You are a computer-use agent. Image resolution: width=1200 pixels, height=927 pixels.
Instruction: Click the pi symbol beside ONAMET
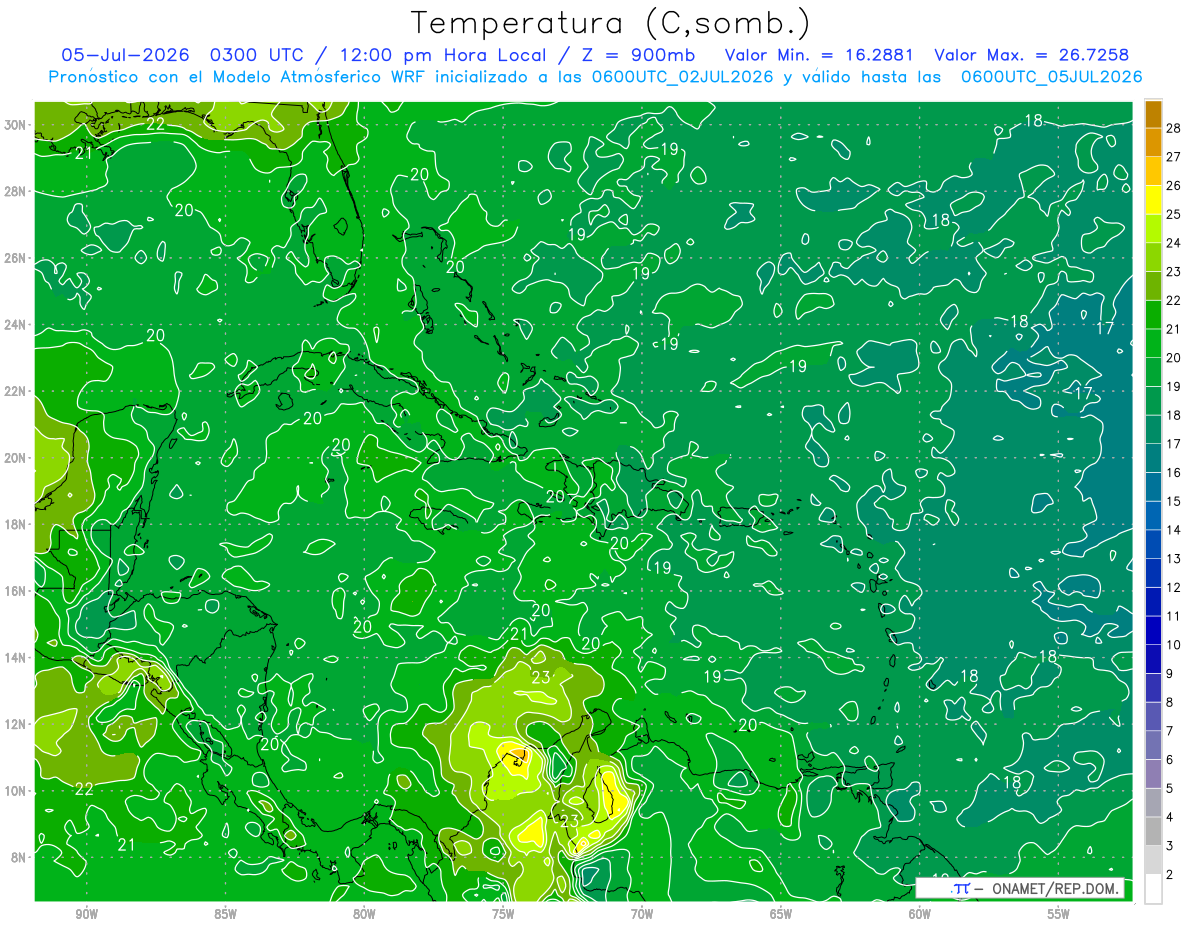tap(960, 888)
